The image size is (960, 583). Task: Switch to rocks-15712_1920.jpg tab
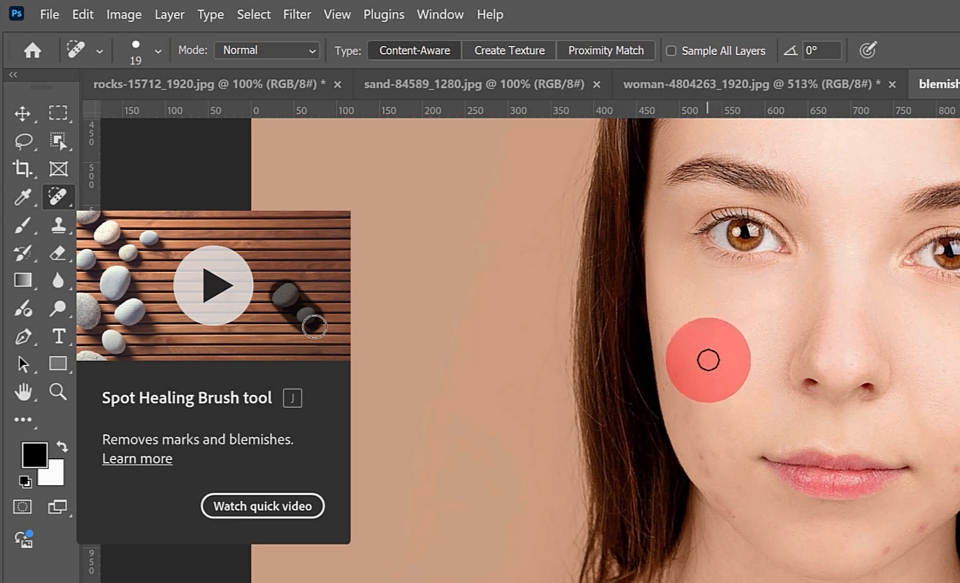click(209, 84)
